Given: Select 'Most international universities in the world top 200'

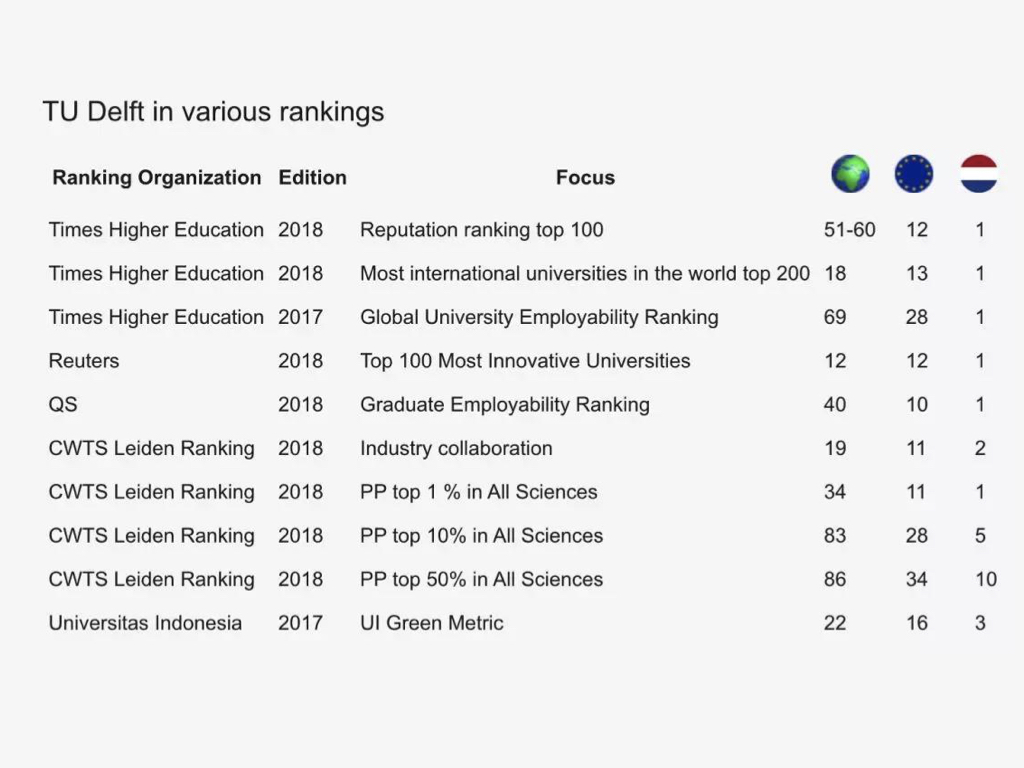Looking at the screenshot, I should [x=584, y=274].
